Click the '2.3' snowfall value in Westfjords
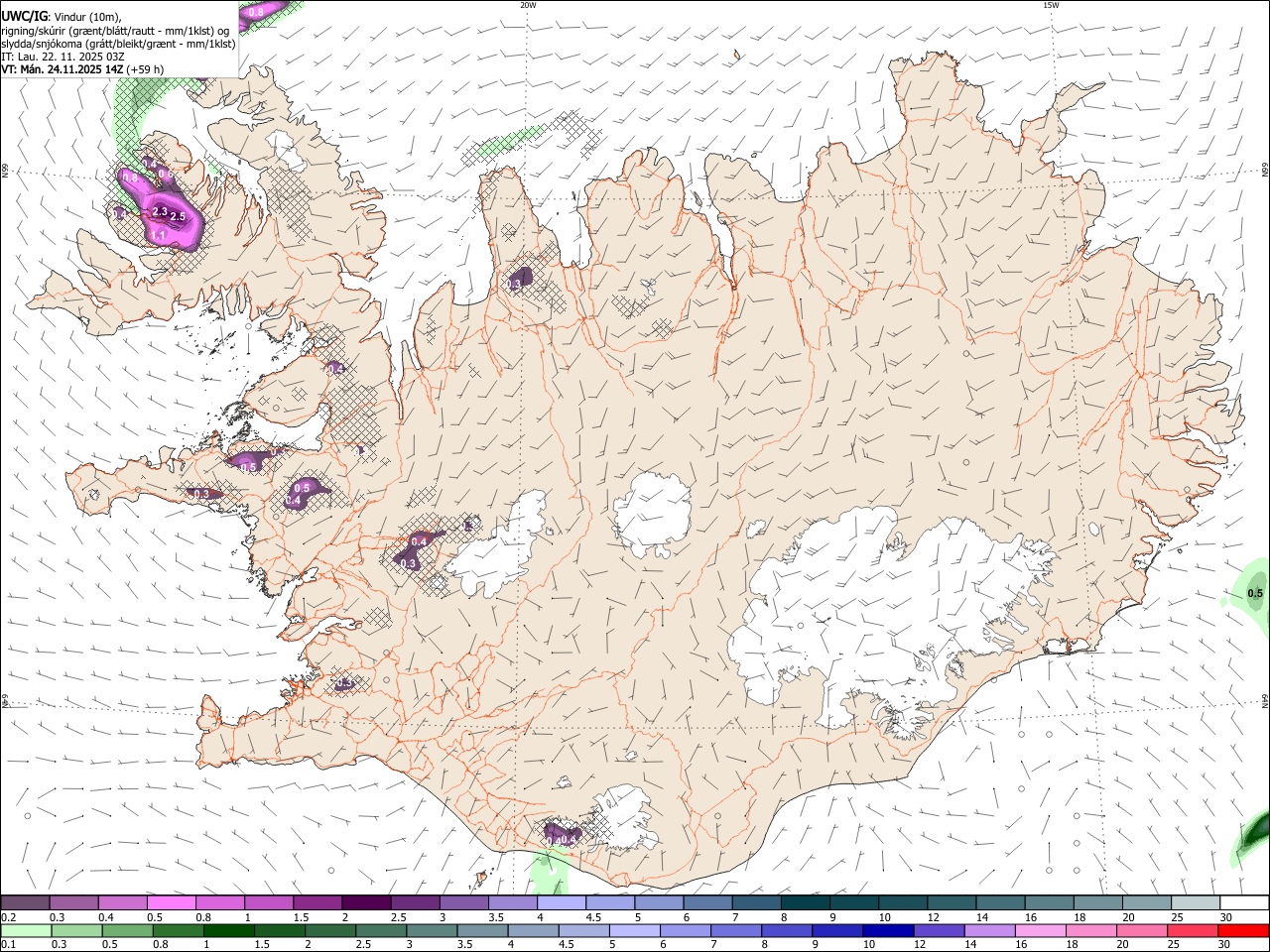 [x=159, y=212]
